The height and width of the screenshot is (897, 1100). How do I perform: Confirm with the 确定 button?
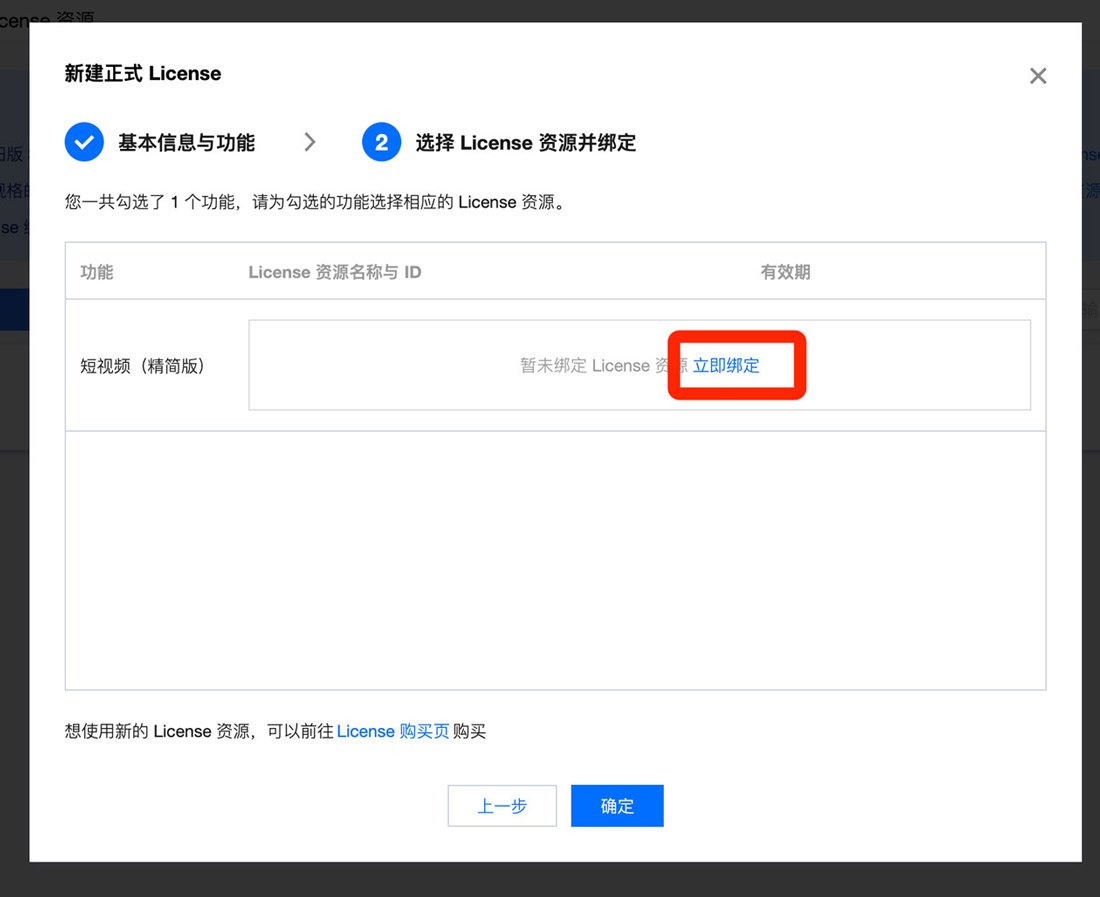(x=617, y=806)
